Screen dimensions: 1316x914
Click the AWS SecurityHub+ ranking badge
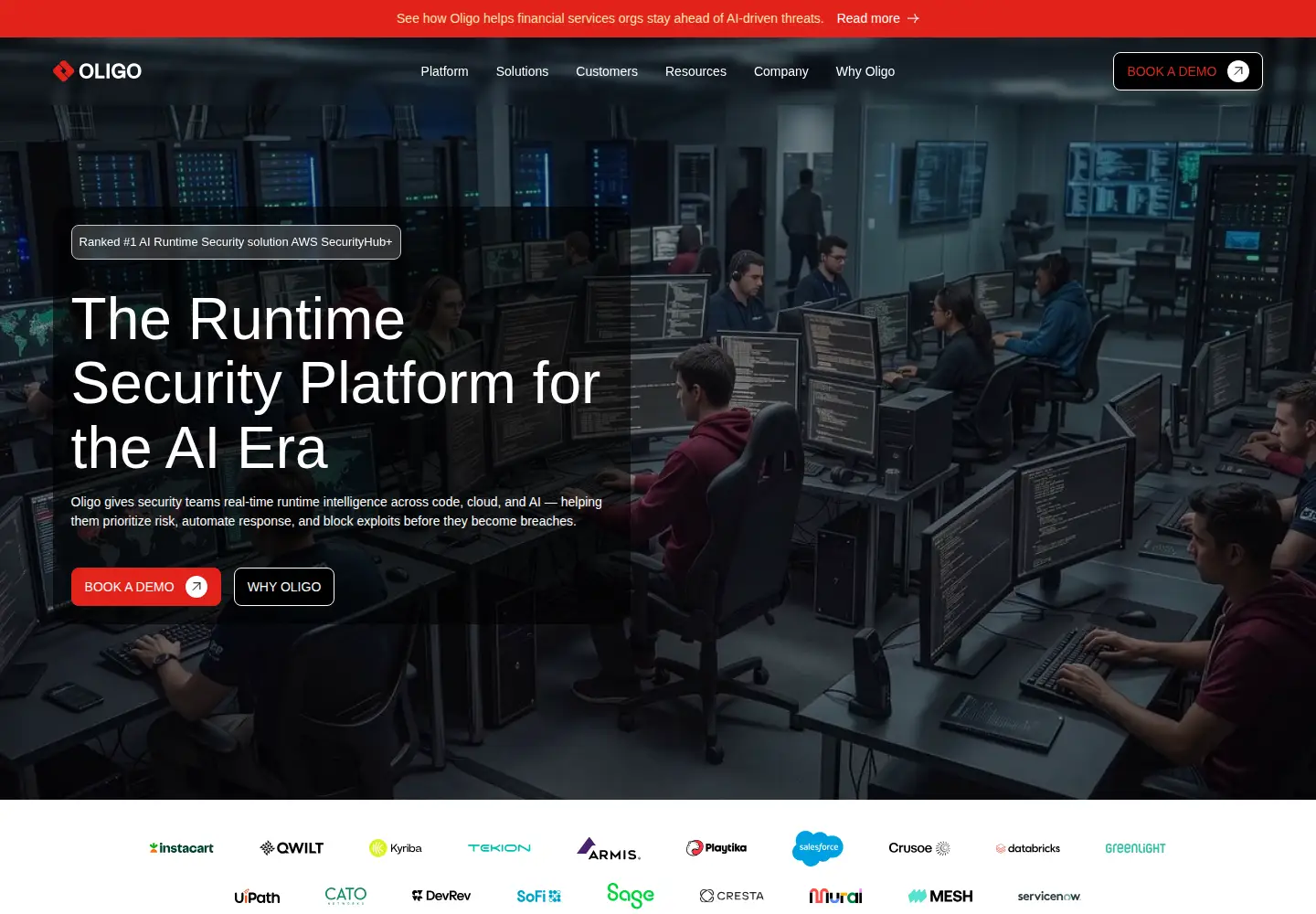(236, 242)
